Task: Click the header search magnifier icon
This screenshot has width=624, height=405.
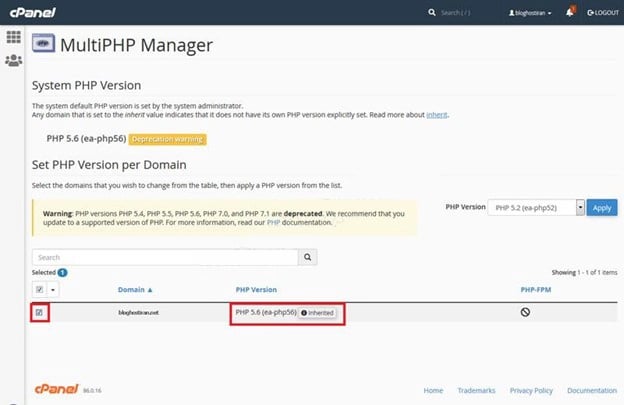Action: 432,13
